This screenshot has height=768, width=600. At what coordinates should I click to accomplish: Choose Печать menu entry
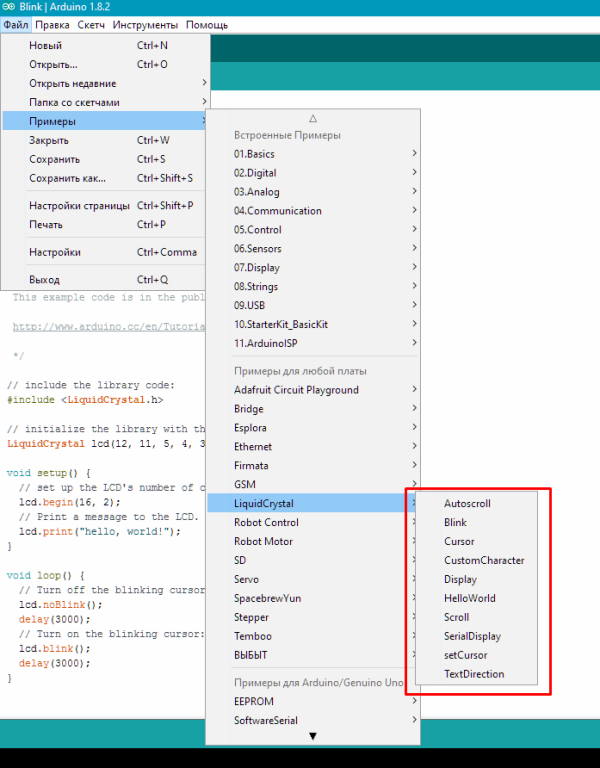point(106,225)
